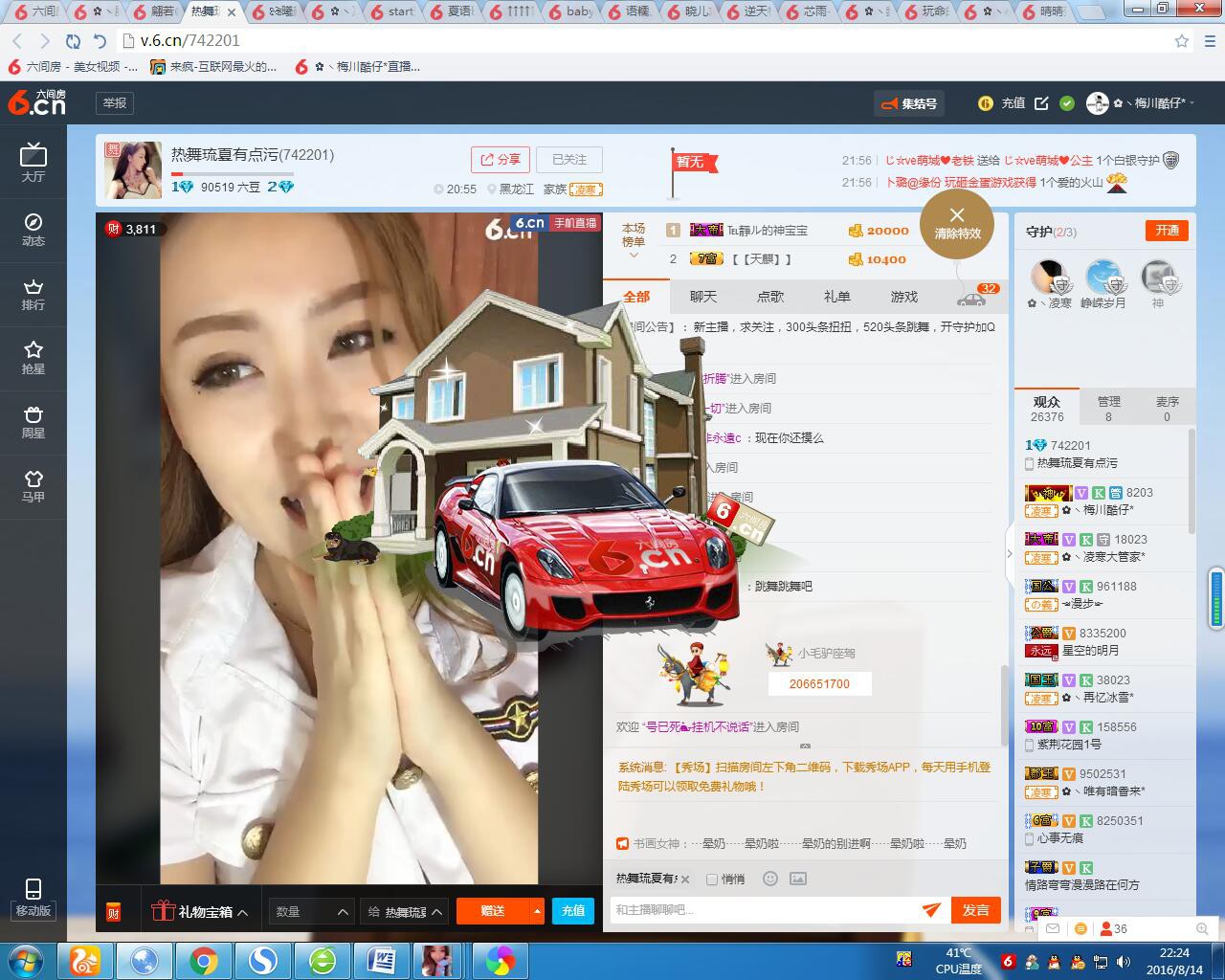
Task: Open the 来疯 bookmark in bookmarks bar
Action: [213, 67]
